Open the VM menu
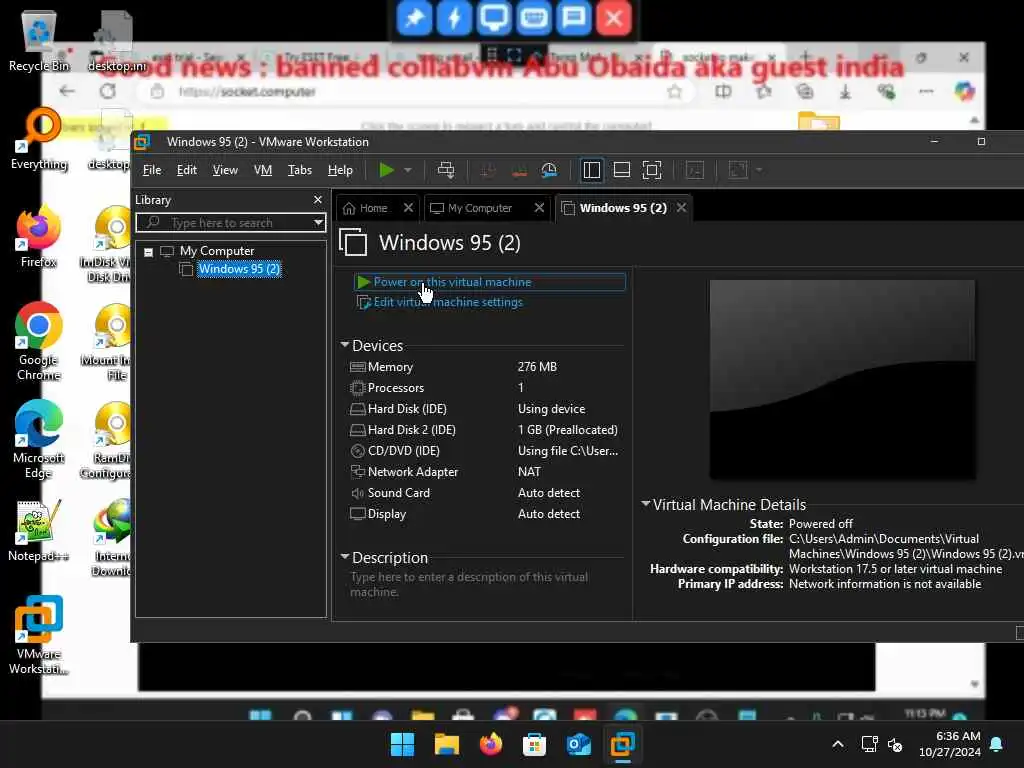Image resolution: width=1024 pixels, height=768 pixels. coord(263,170)
